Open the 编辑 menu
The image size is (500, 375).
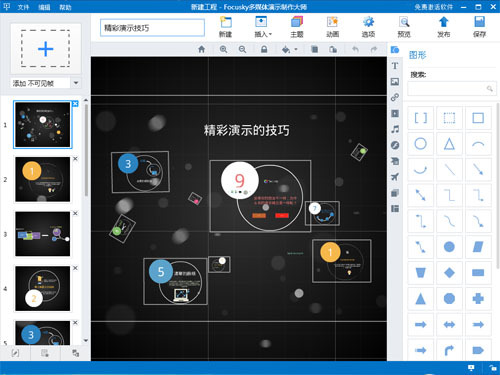coord(44,7)
